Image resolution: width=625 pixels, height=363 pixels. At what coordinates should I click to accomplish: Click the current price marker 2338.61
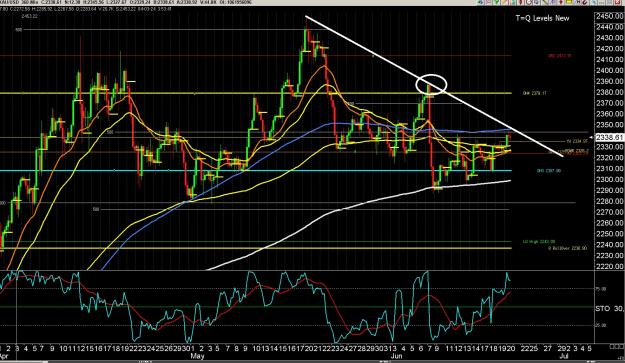point(610,137)
